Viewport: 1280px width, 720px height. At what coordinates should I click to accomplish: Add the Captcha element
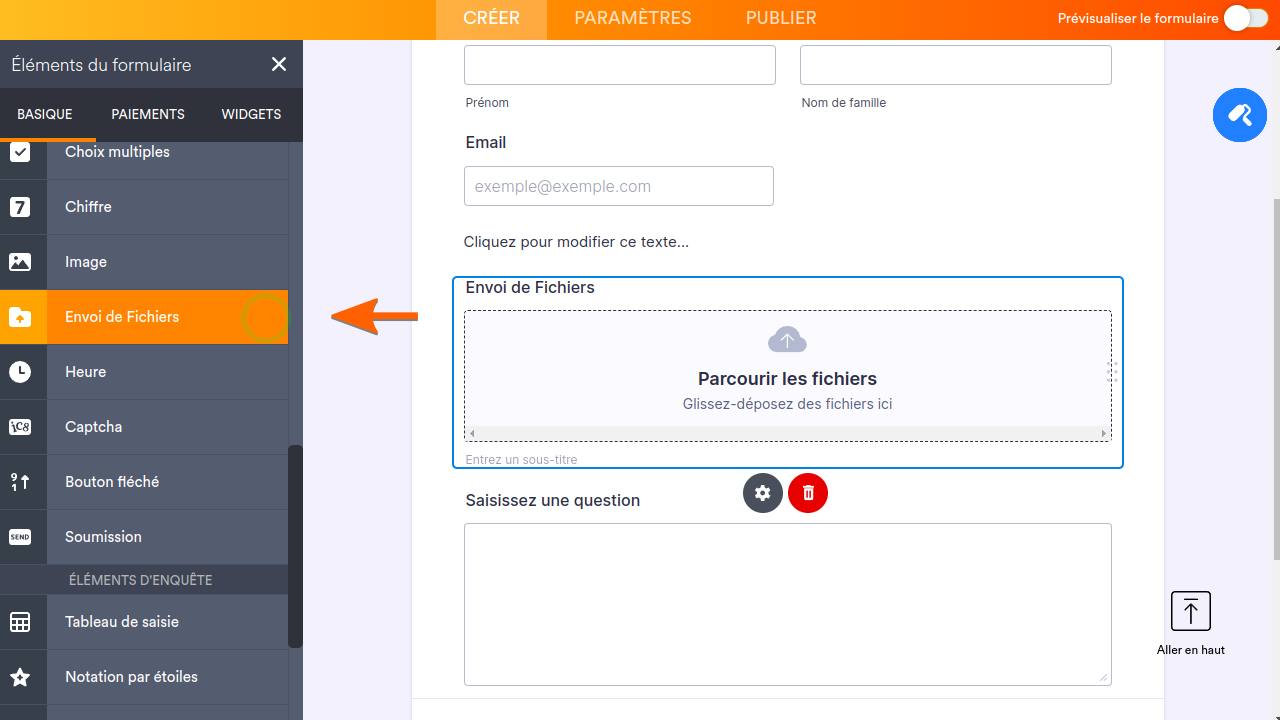pos(144,427)
